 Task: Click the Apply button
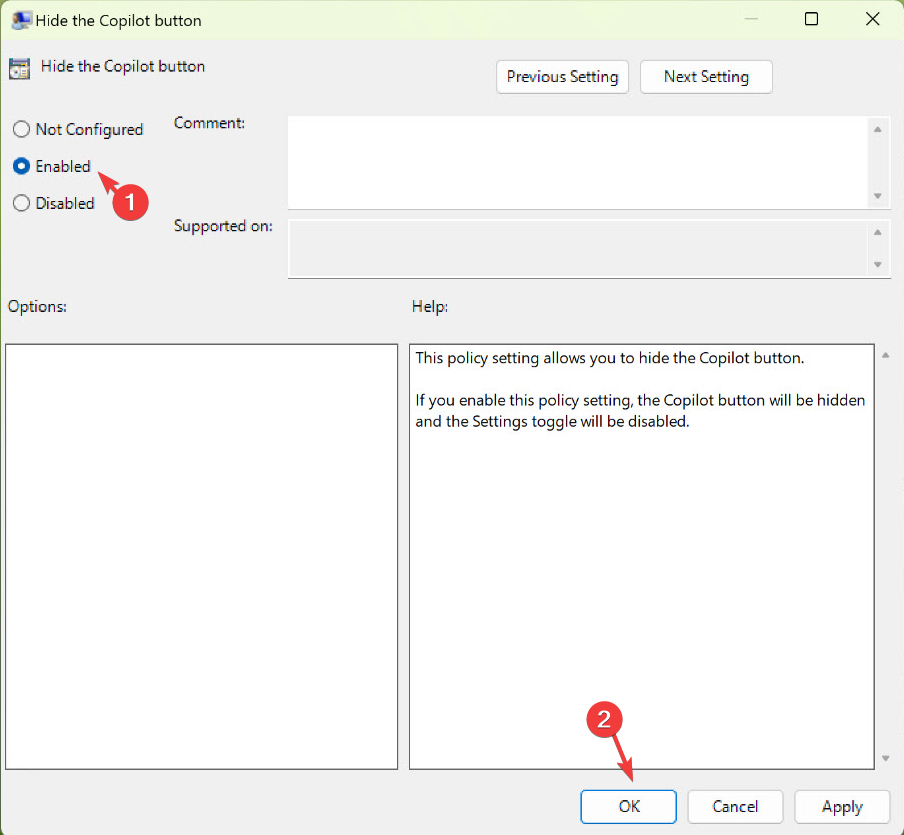click(x=842, y=806)
